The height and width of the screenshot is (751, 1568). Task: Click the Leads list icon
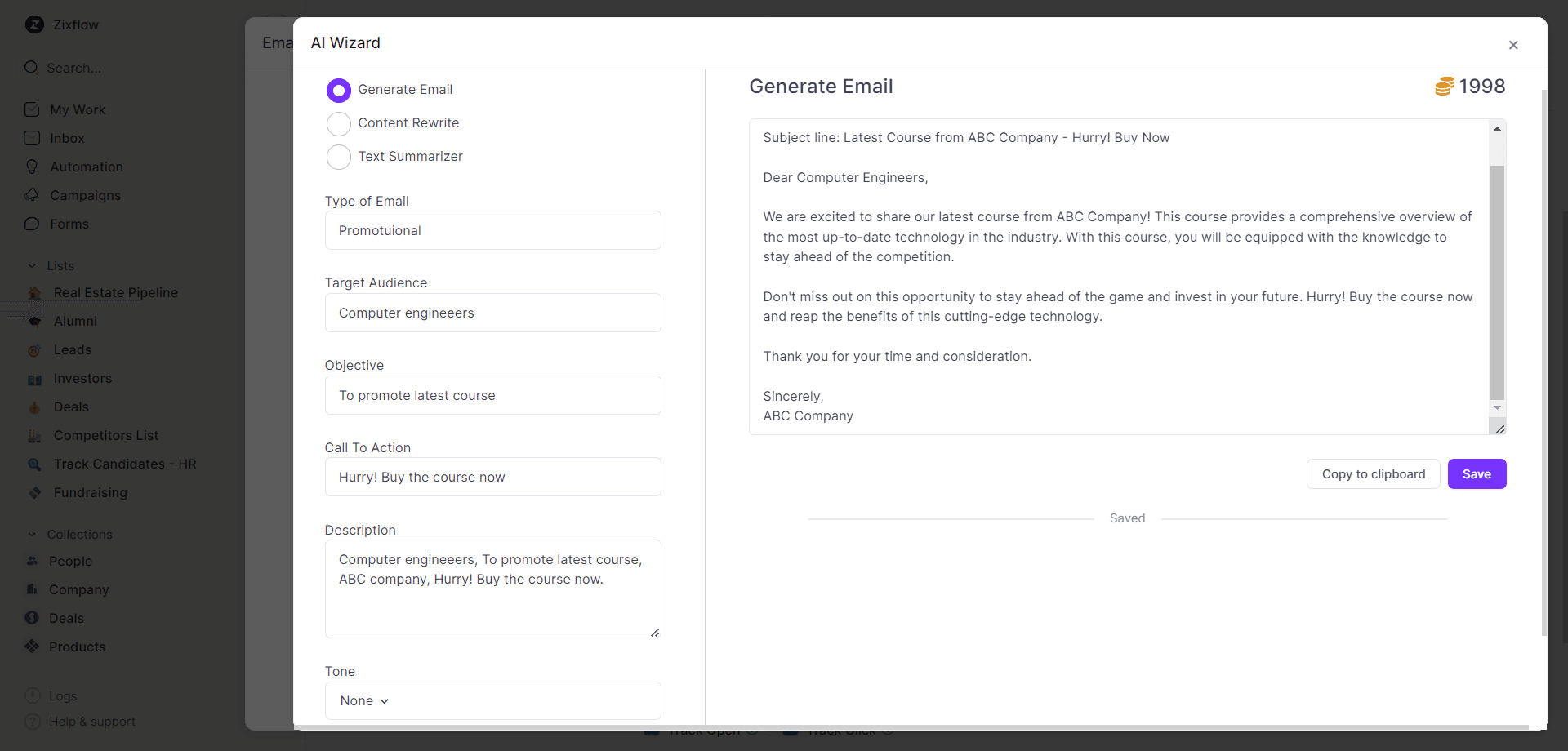(x=33, y=349)
